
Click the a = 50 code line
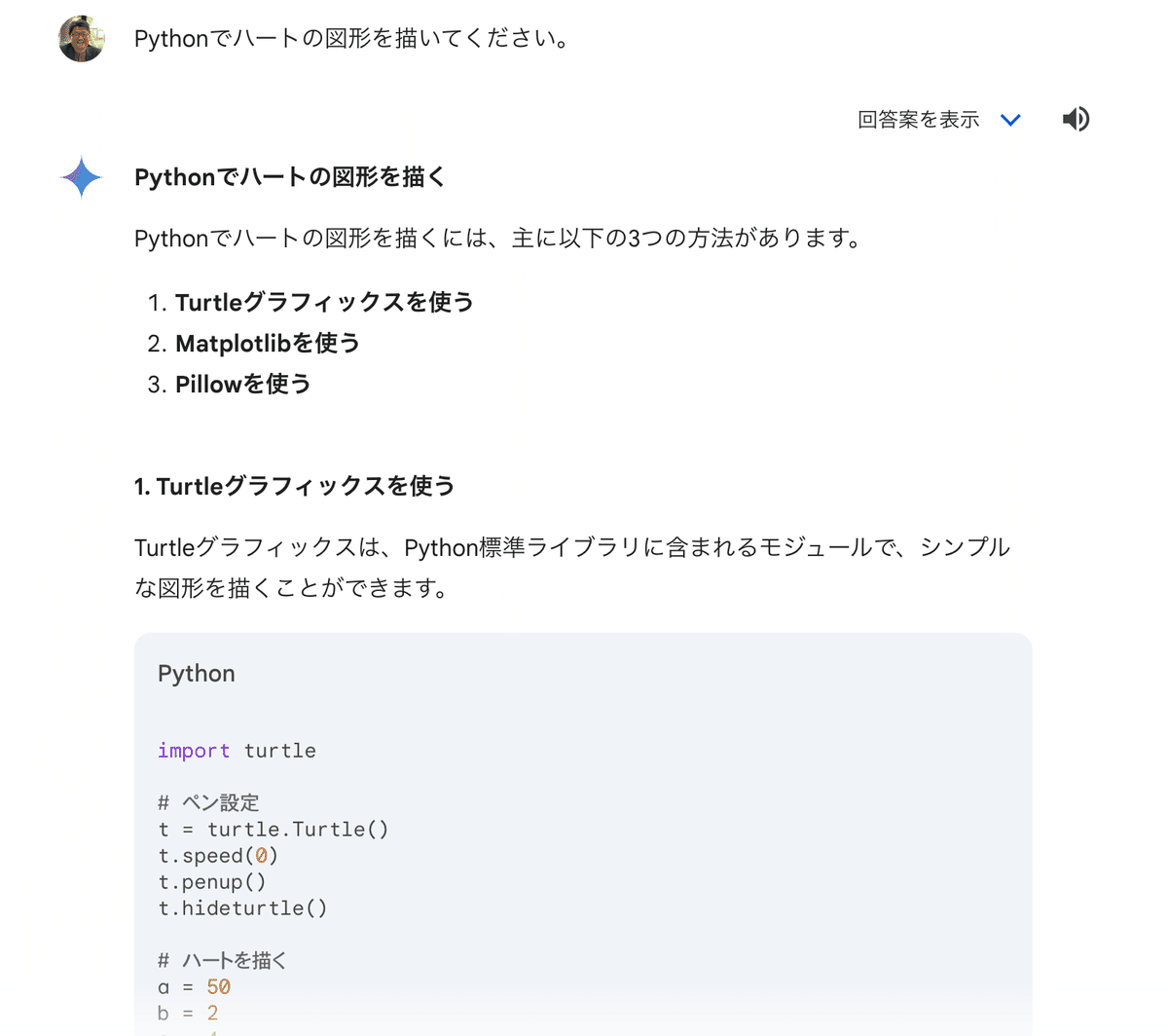pyautogui.click(x=194, y=987)
